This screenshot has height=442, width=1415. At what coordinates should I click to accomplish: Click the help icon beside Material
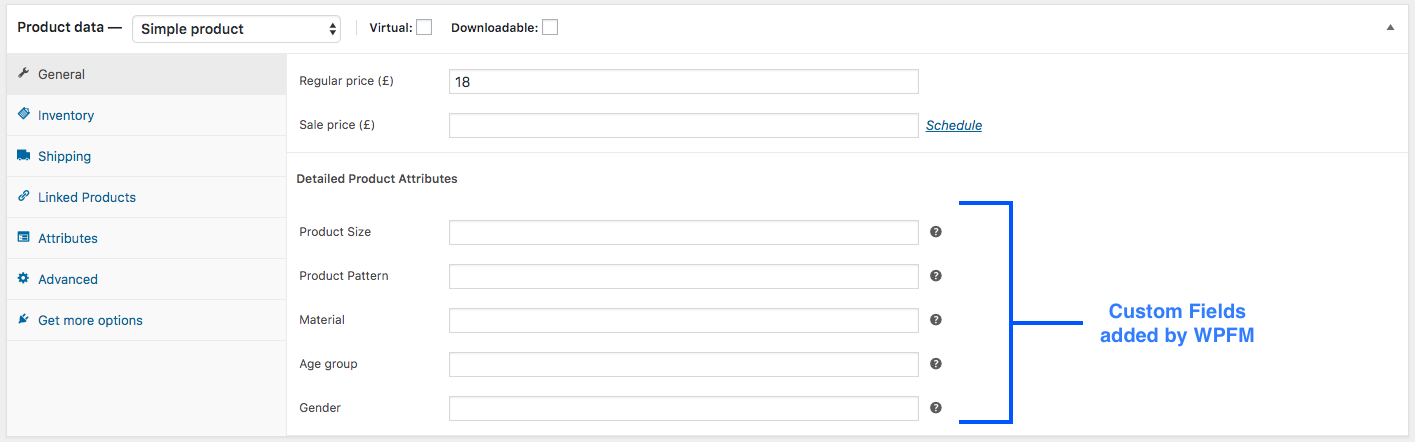tap(936, 320)
